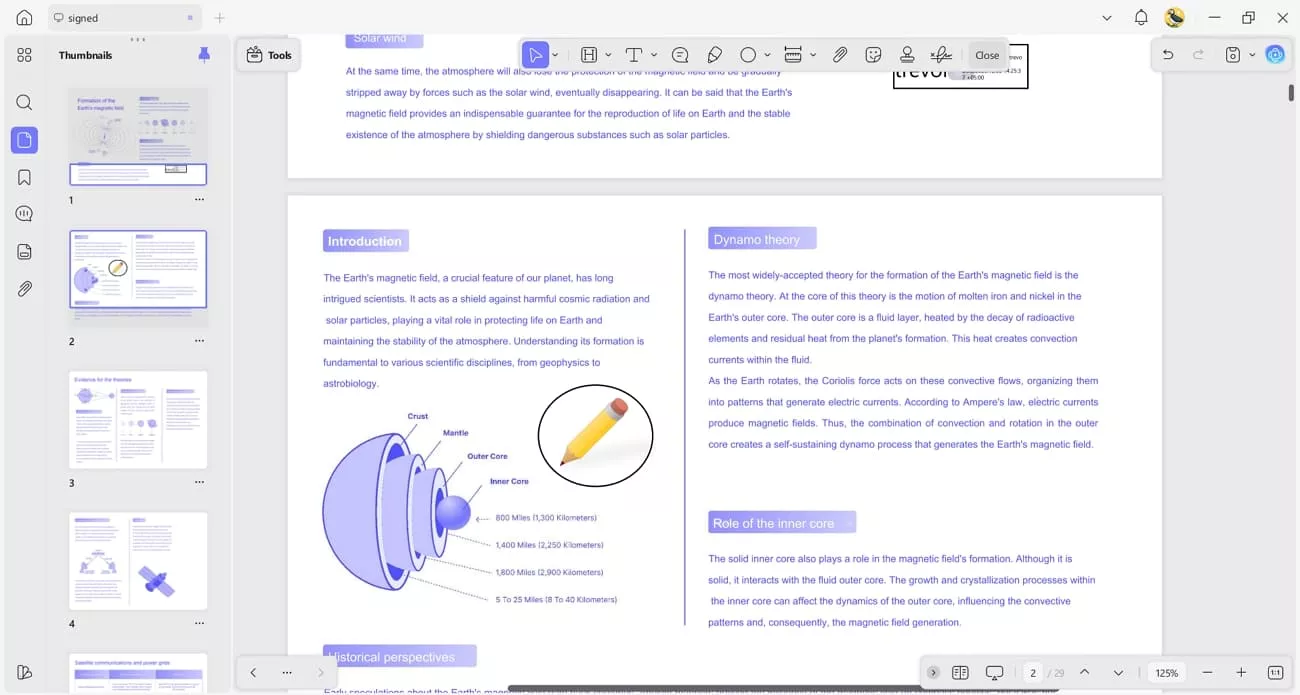The height and width of the screenshot is (695, 1300).
Task: Enter presentation mode from the bottom bar
Action: [994, 672]
